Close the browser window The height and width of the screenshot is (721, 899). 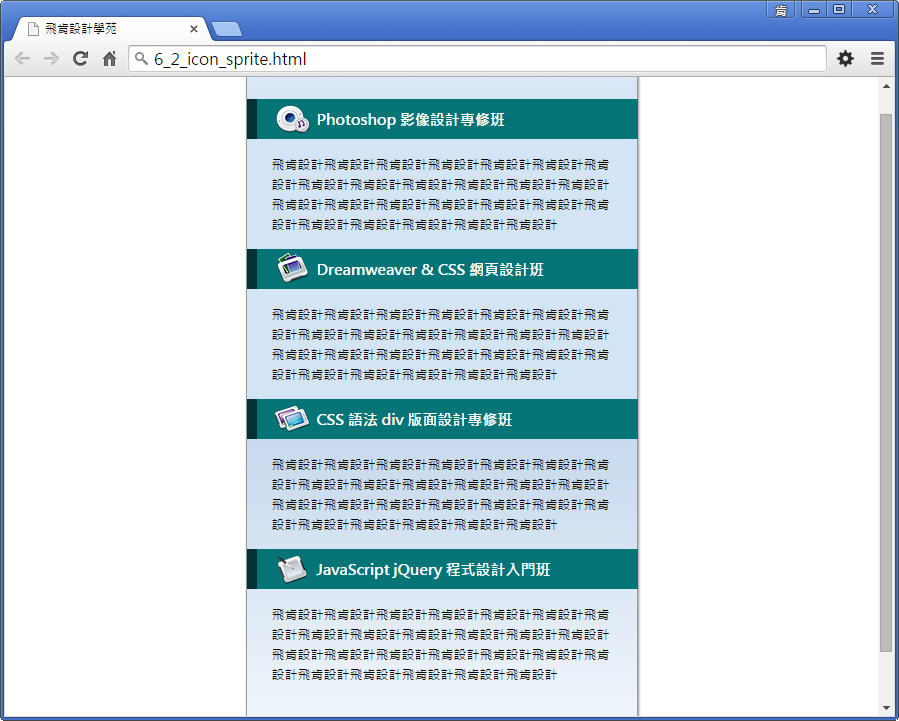click(873, 10)
